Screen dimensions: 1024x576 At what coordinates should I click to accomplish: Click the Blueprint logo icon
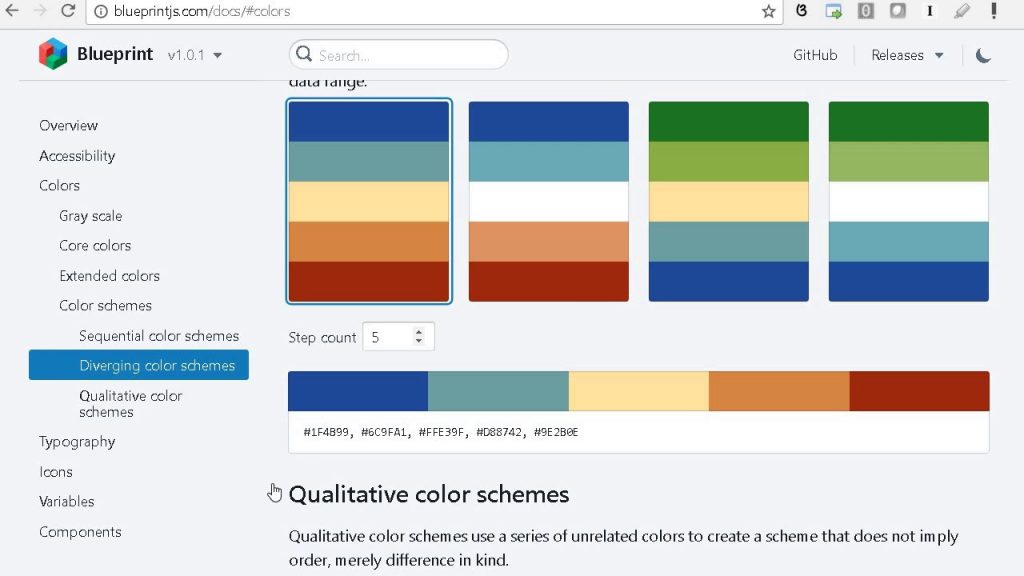coord(53,54)
